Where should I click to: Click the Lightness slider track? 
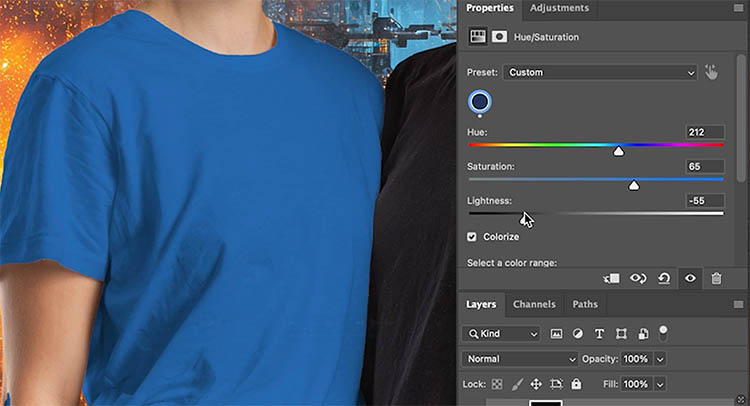coord(596,213)
